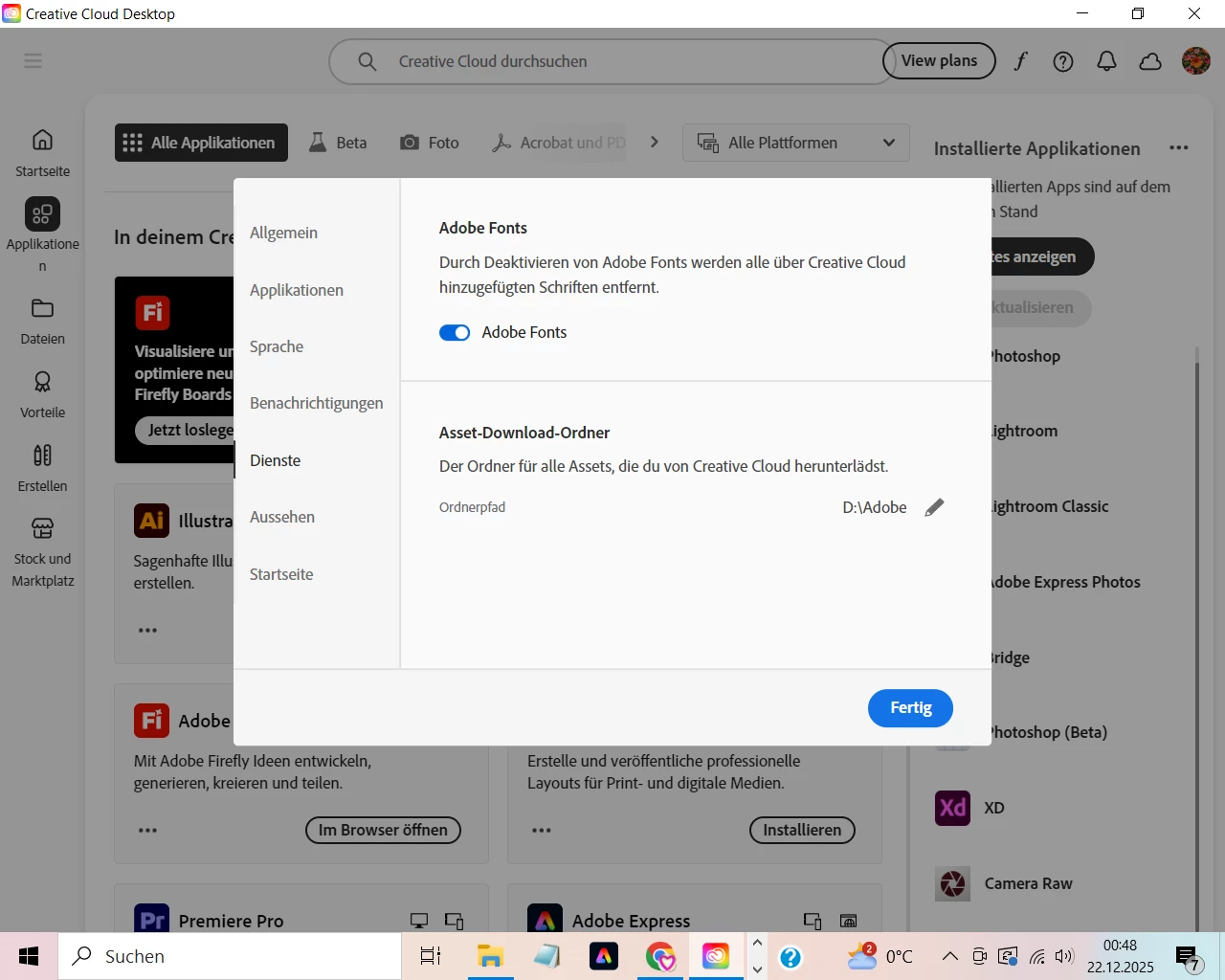Select Startseite in preferences list
1225x980 pixels.
pos(281,575)
